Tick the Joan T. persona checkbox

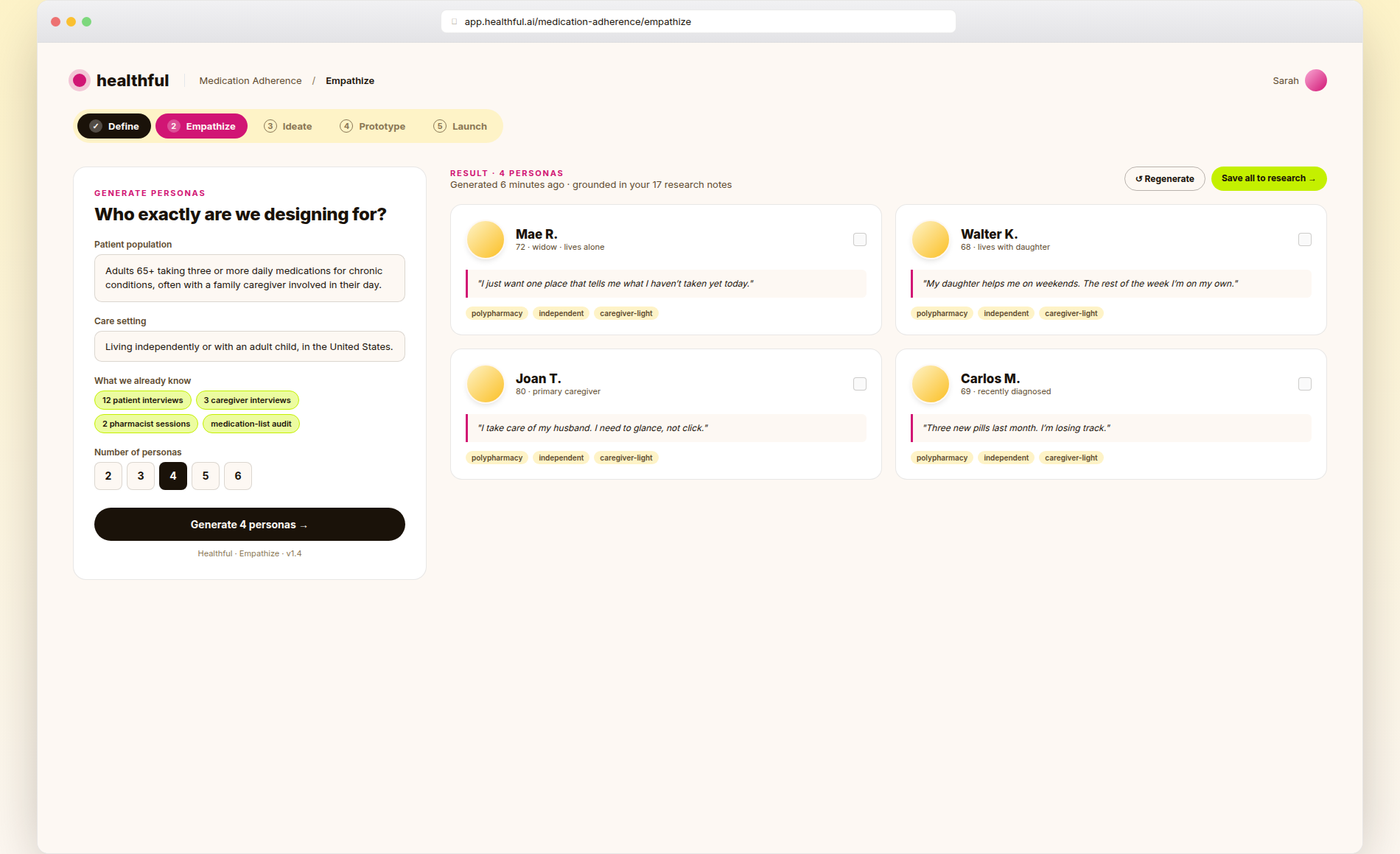[x=859, y=384]
